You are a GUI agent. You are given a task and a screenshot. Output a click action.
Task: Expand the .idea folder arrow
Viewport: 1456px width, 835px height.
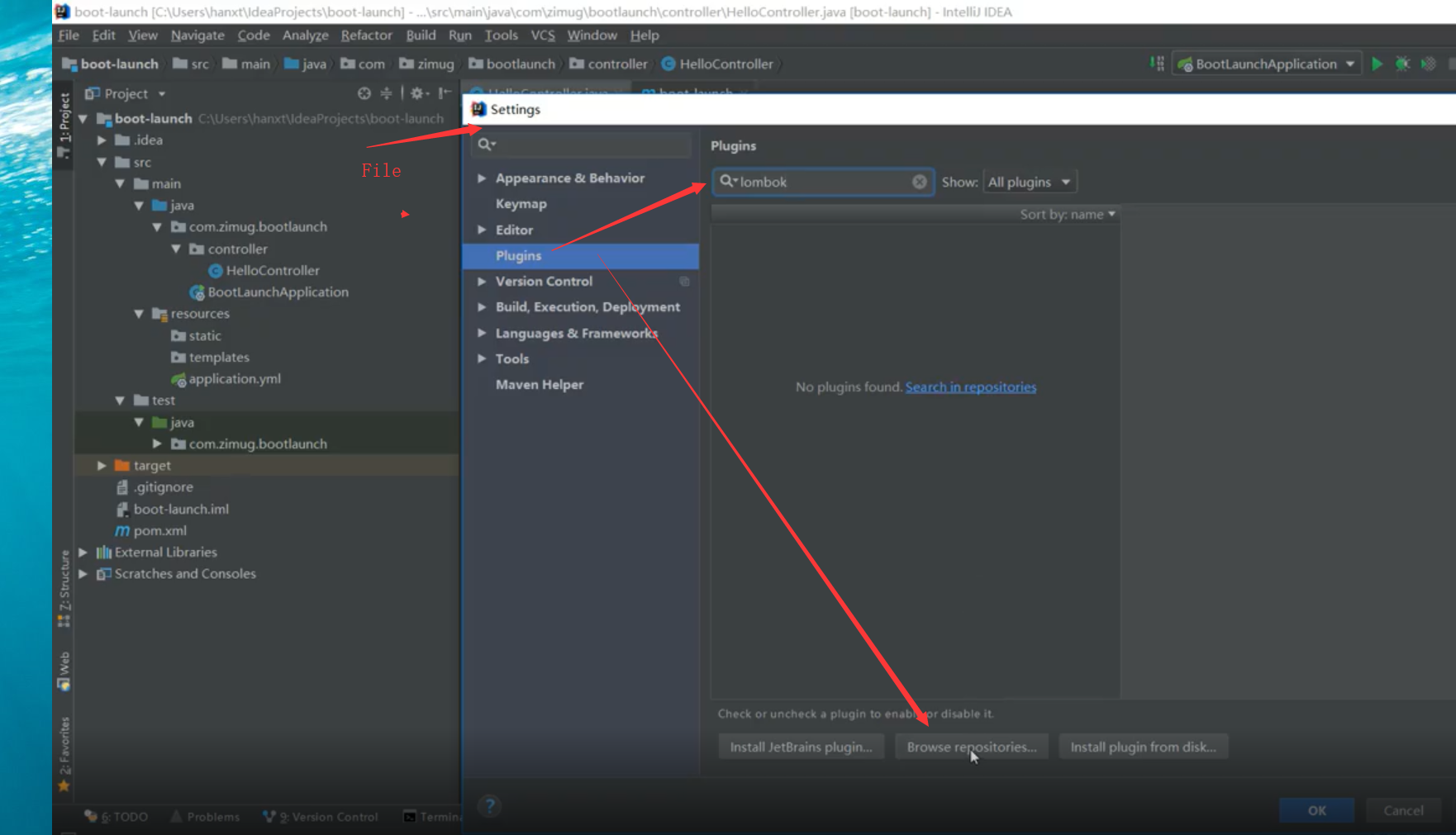click(102, 140)
